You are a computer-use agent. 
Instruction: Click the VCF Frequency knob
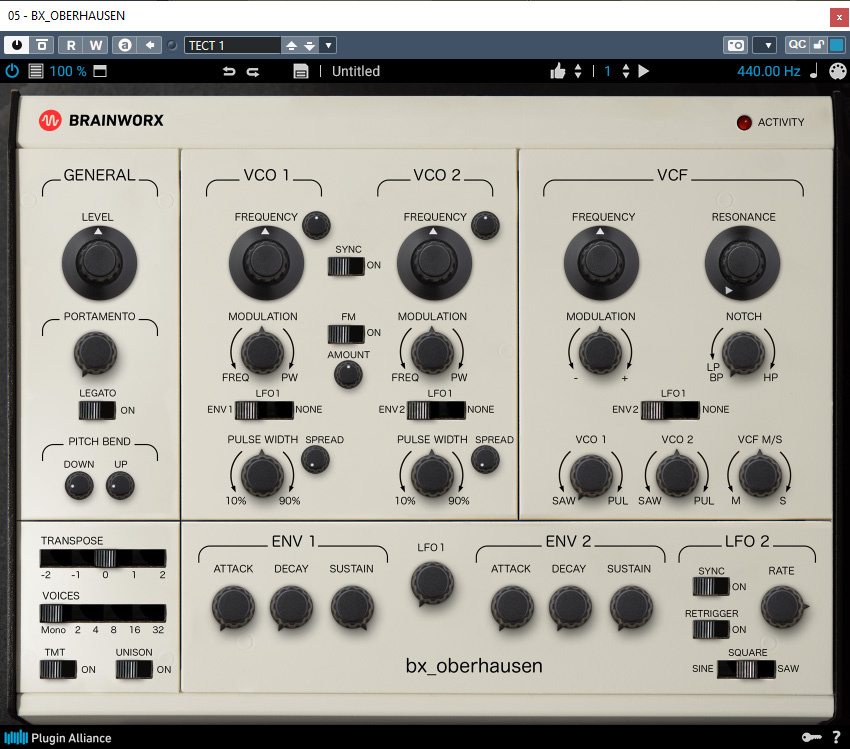[x=601, y=263]
